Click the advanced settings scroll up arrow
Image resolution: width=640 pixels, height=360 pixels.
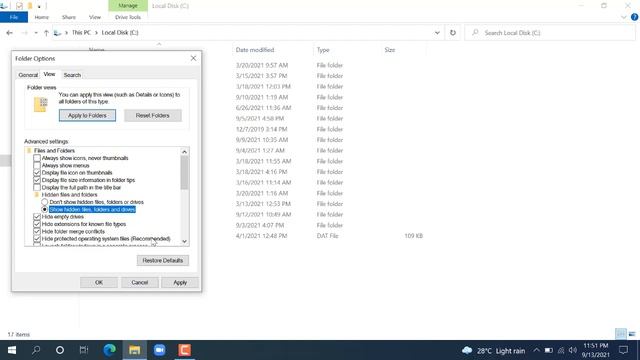point(184,152)
